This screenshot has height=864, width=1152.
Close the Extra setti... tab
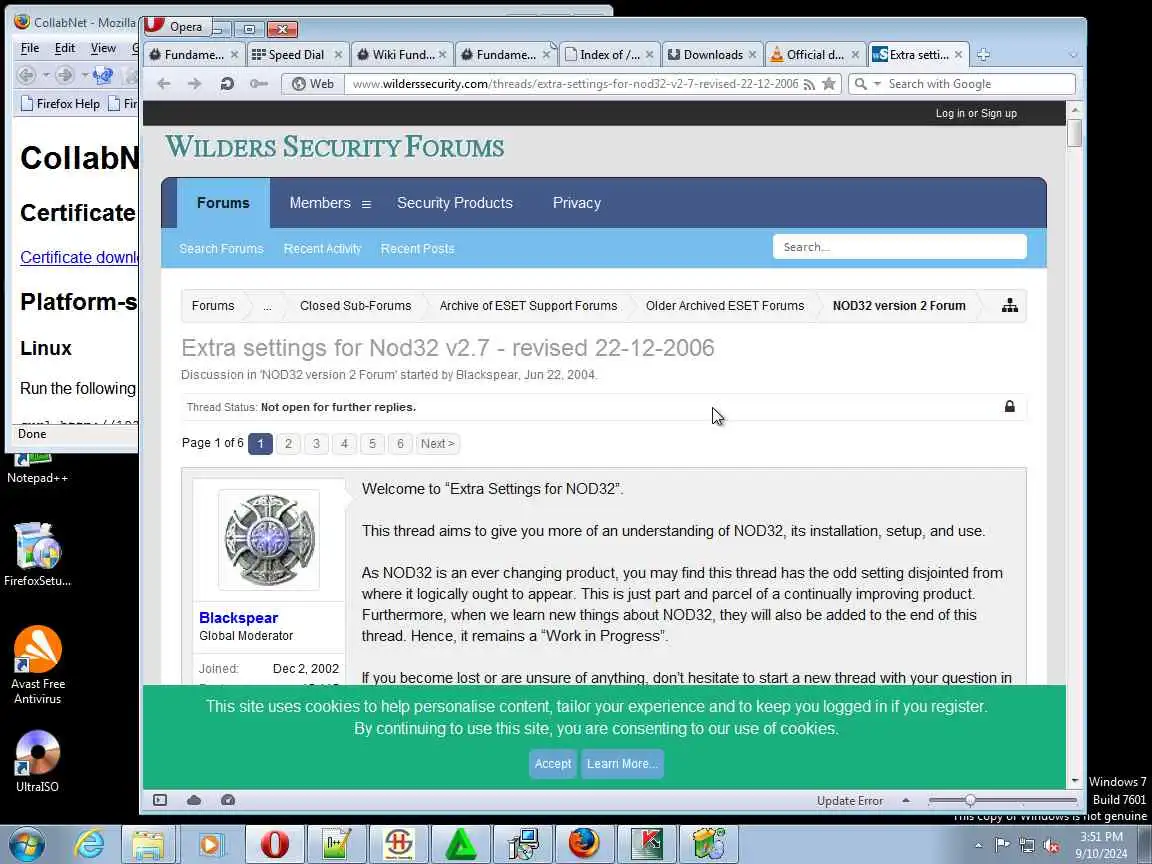[x=958, y=54]
